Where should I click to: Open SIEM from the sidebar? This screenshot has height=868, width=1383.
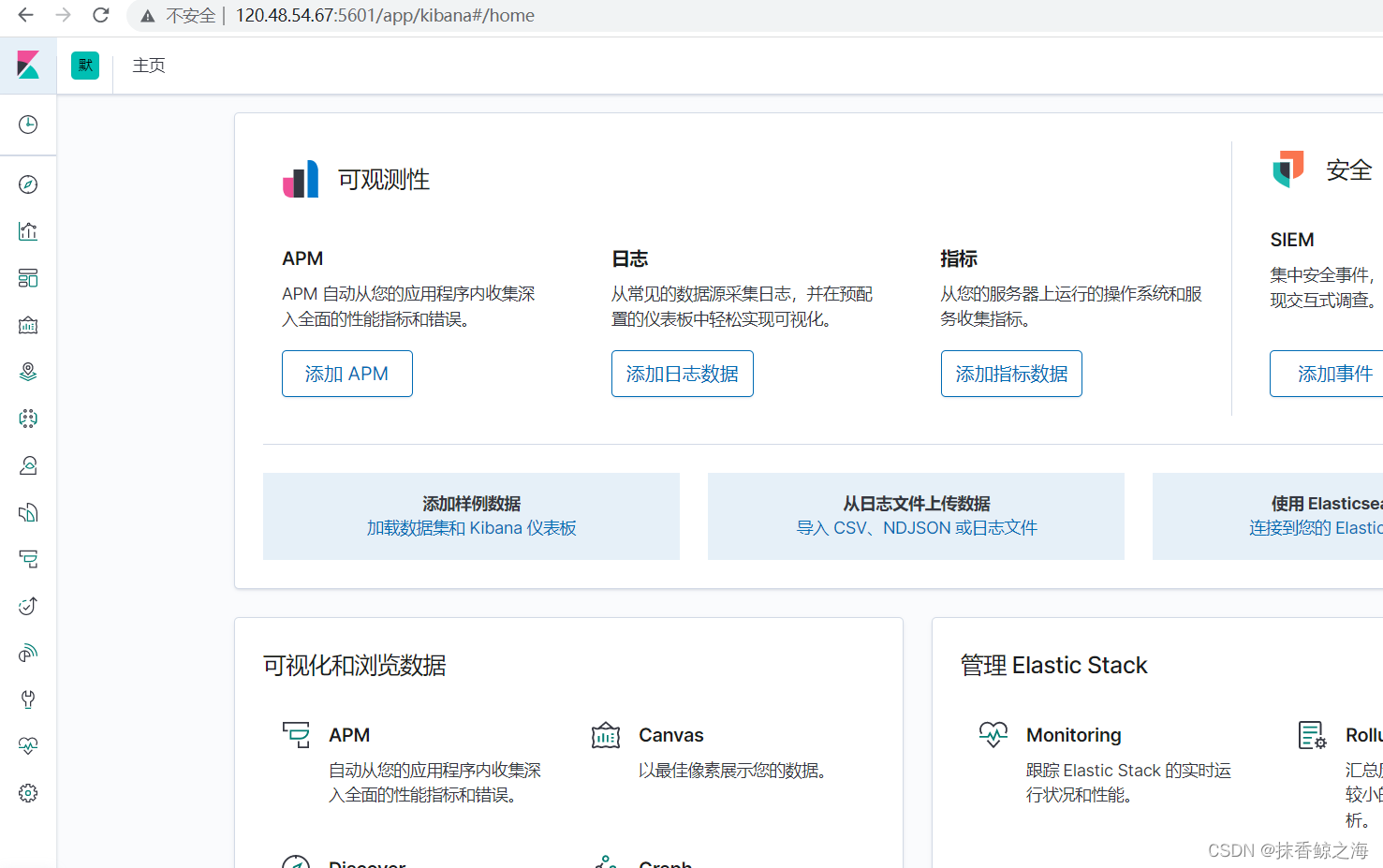[28, 653]
